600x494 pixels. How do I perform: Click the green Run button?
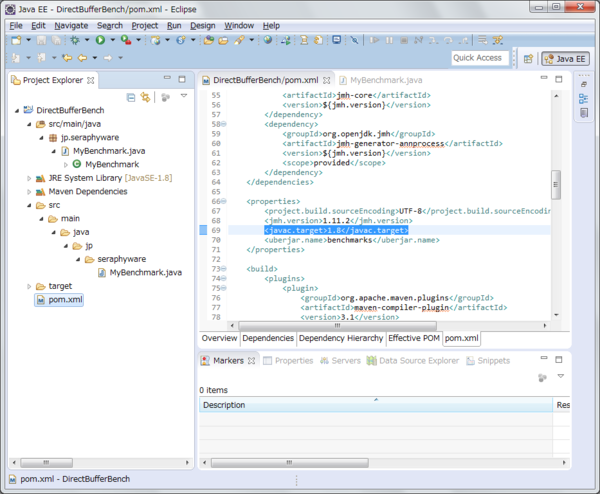coord(100,40)
